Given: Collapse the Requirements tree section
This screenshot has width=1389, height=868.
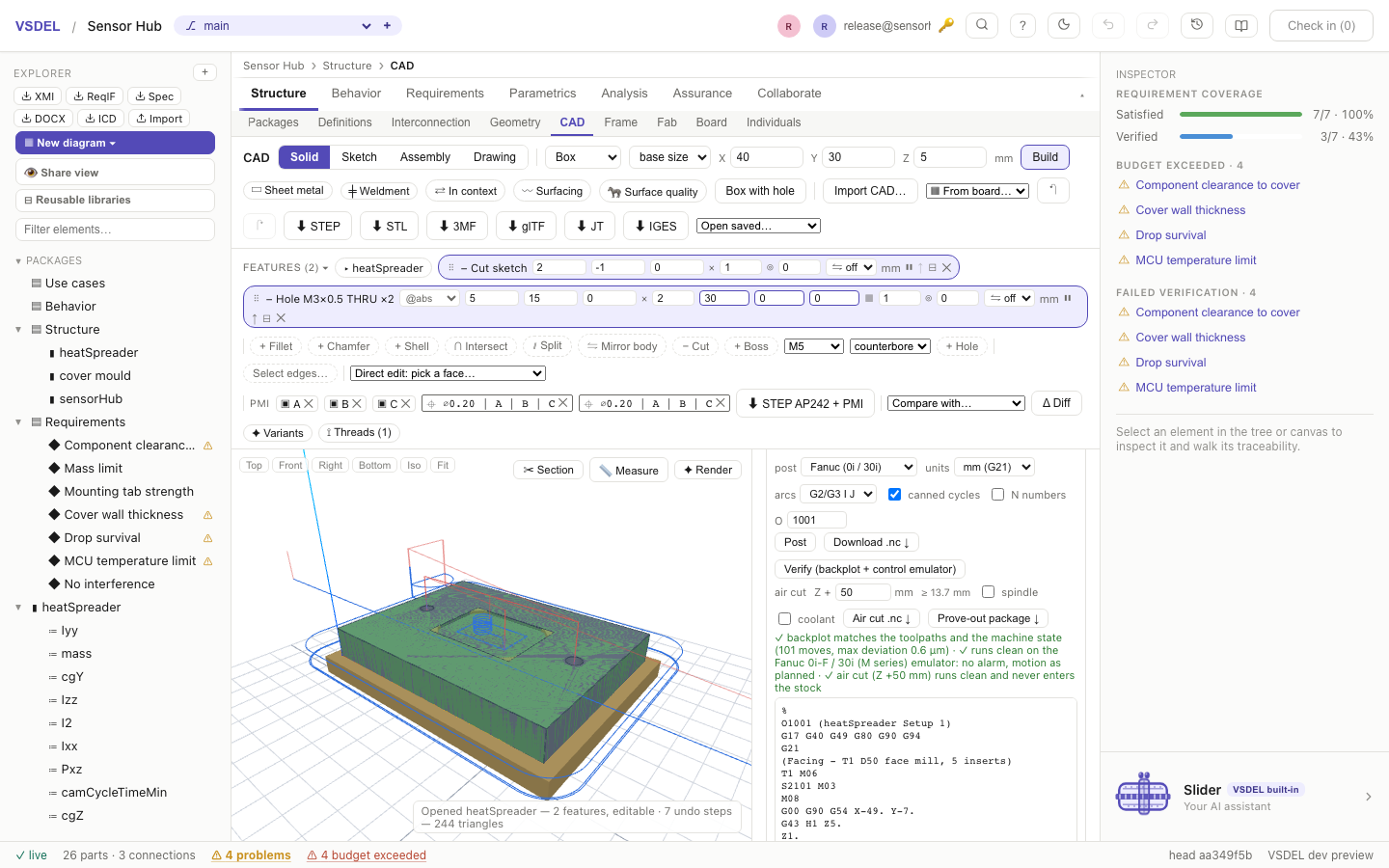Looking at the screenshot, I should point(18,422).
